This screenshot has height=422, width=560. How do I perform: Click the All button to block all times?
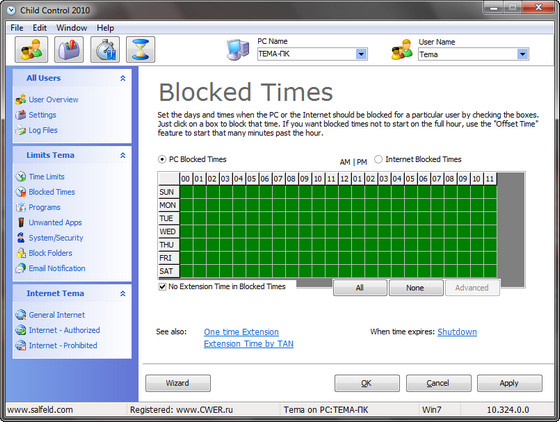(x=360, y=288)
